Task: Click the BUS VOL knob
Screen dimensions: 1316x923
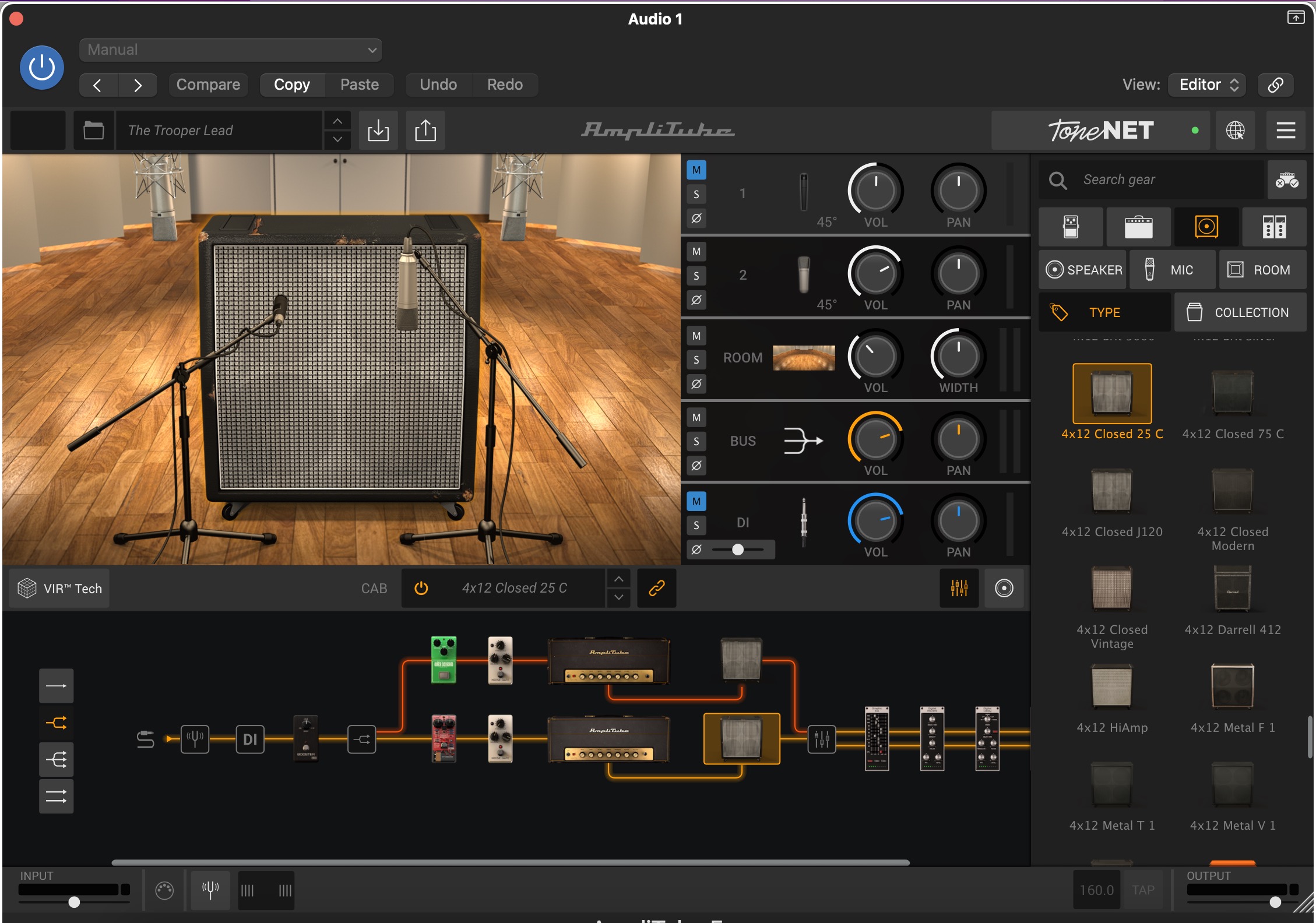Action: click(875, 439)
